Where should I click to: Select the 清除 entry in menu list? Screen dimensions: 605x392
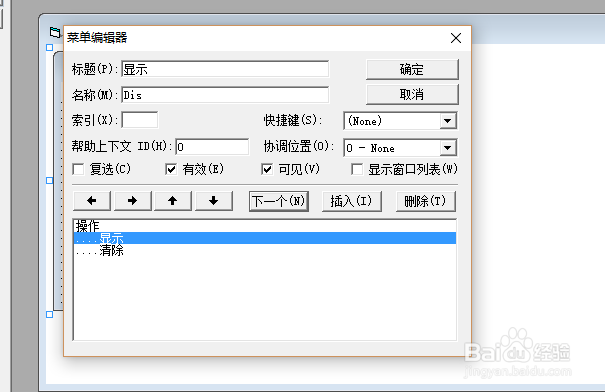pos(265,250)
